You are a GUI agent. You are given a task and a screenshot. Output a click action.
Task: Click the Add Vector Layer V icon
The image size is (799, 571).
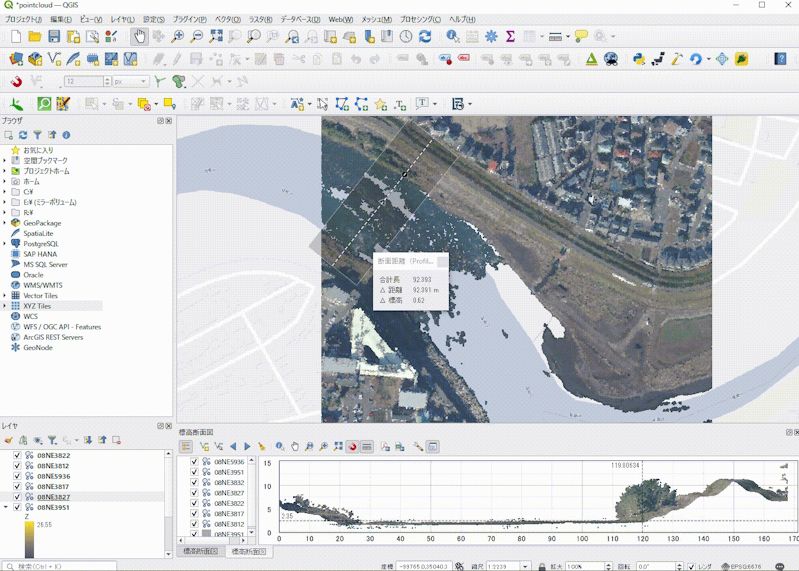pos(54,59)
